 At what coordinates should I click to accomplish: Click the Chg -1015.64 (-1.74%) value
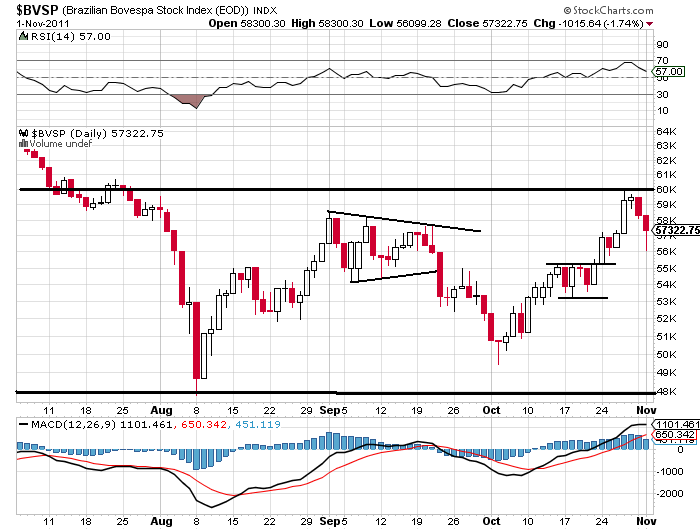click(x=588, y=23)
